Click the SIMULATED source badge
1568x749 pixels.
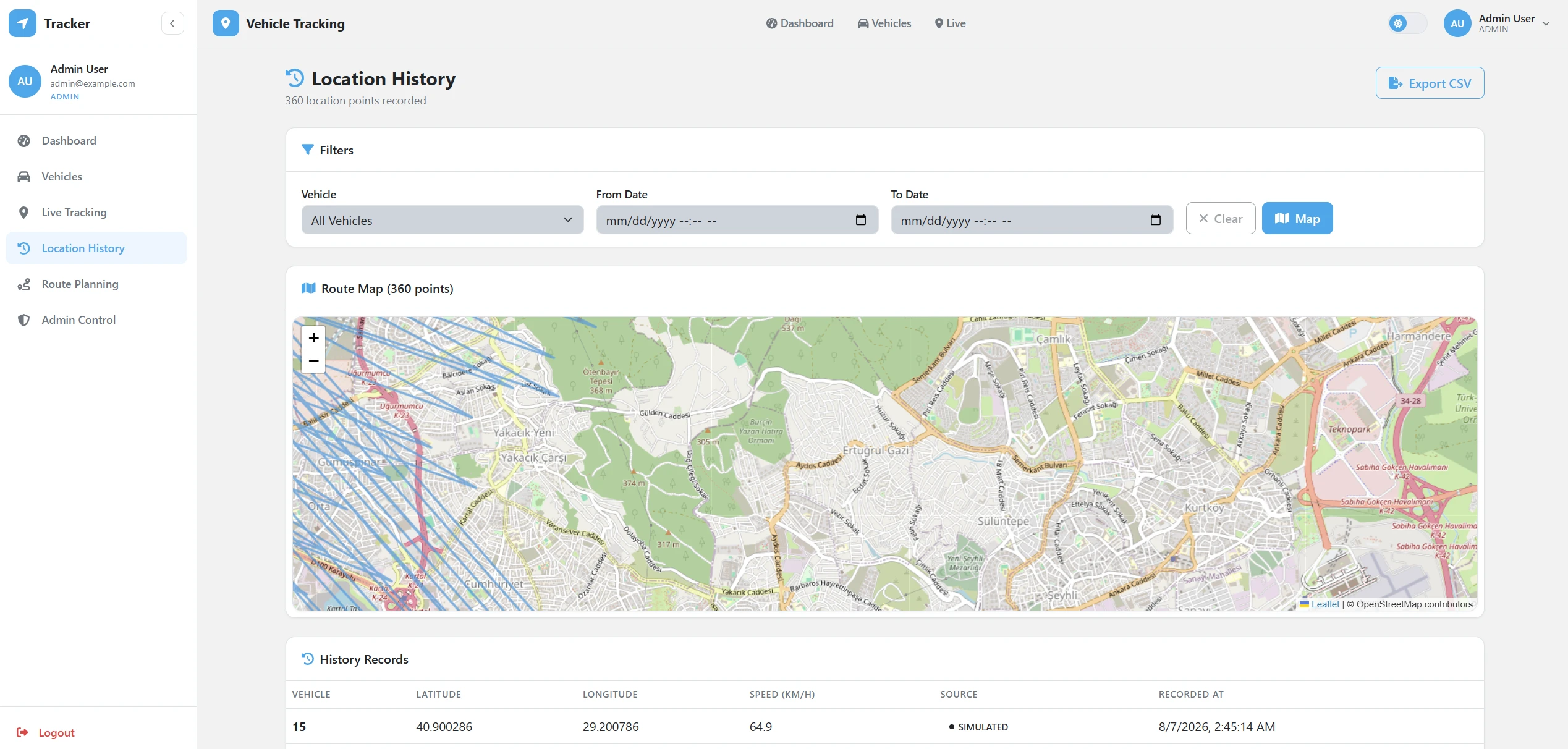978,727
